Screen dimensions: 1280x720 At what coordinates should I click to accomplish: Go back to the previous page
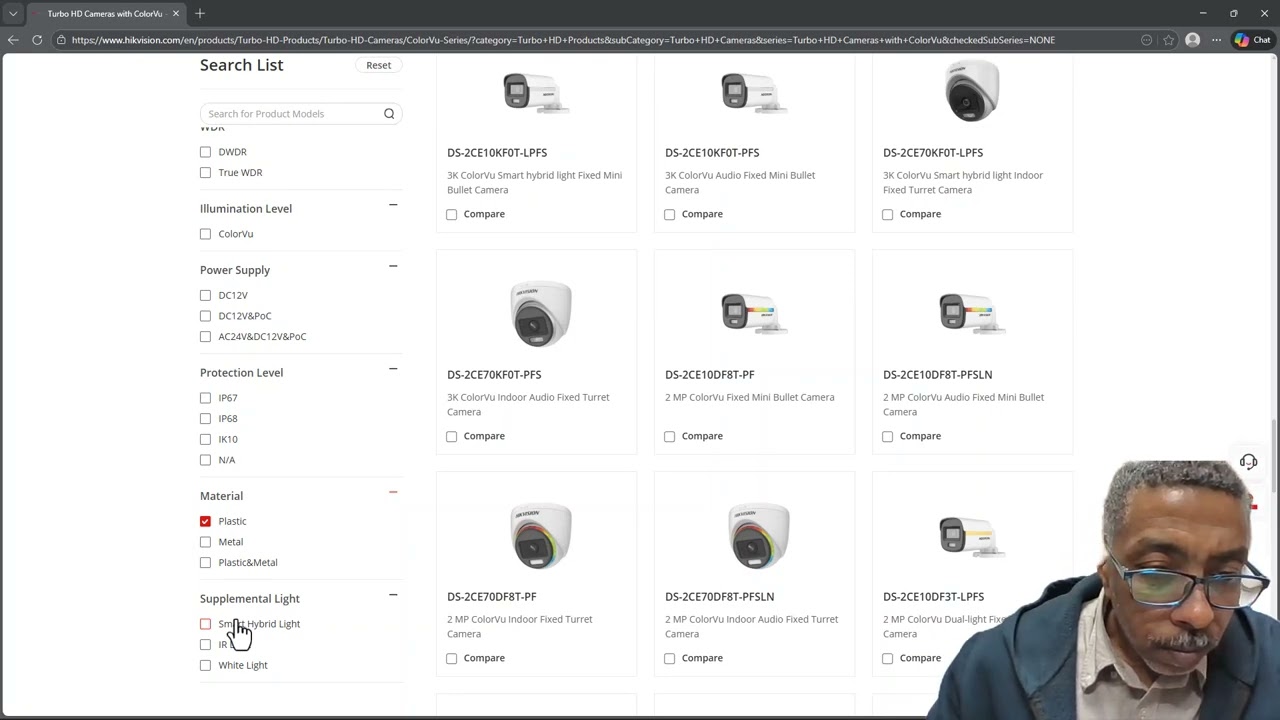coord(13,40)
